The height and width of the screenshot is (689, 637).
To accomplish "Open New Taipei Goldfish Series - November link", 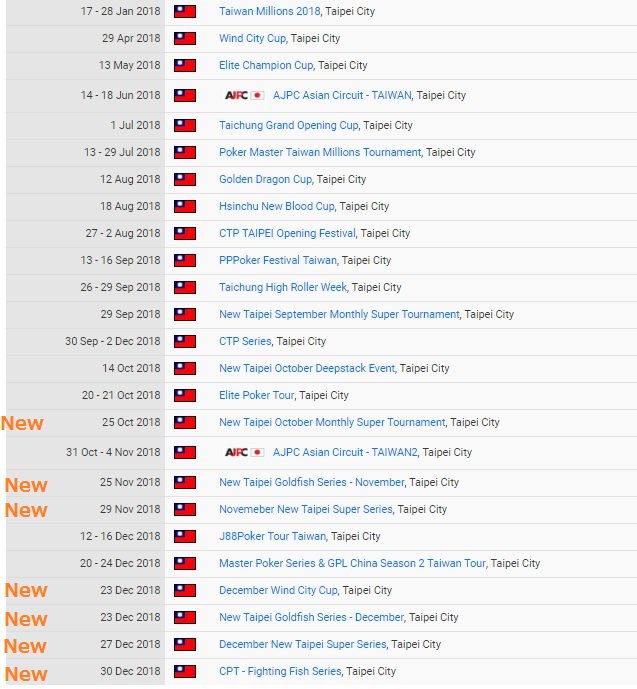I will click(312, 482).
